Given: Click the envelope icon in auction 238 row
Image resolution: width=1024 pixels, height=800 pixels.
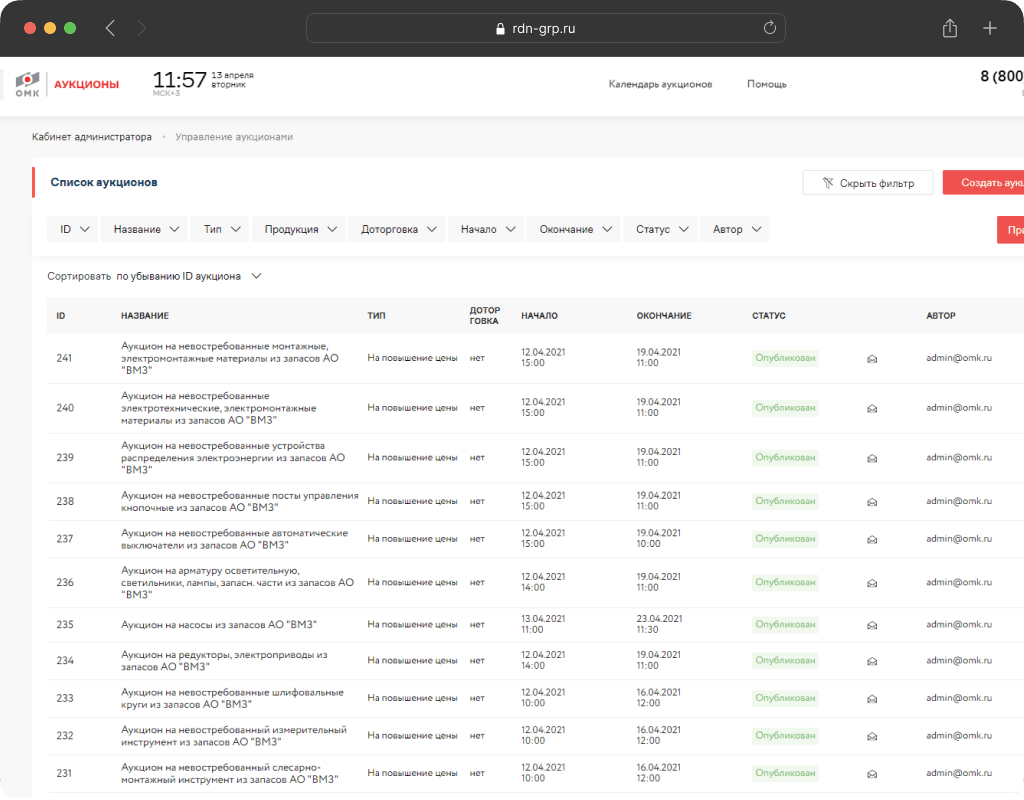Looking at the screenshot, I should click(872, 502).
